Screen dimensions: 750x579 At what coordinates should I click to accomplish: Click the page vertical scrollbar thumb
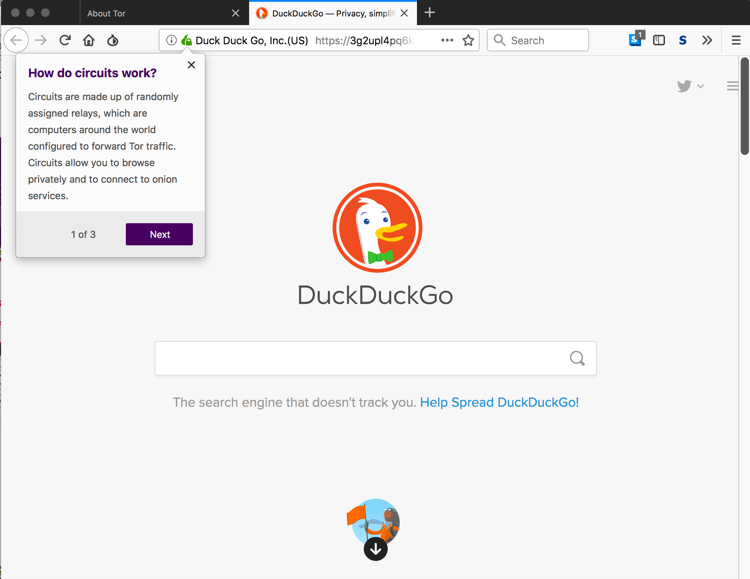[x=745, y=106]
